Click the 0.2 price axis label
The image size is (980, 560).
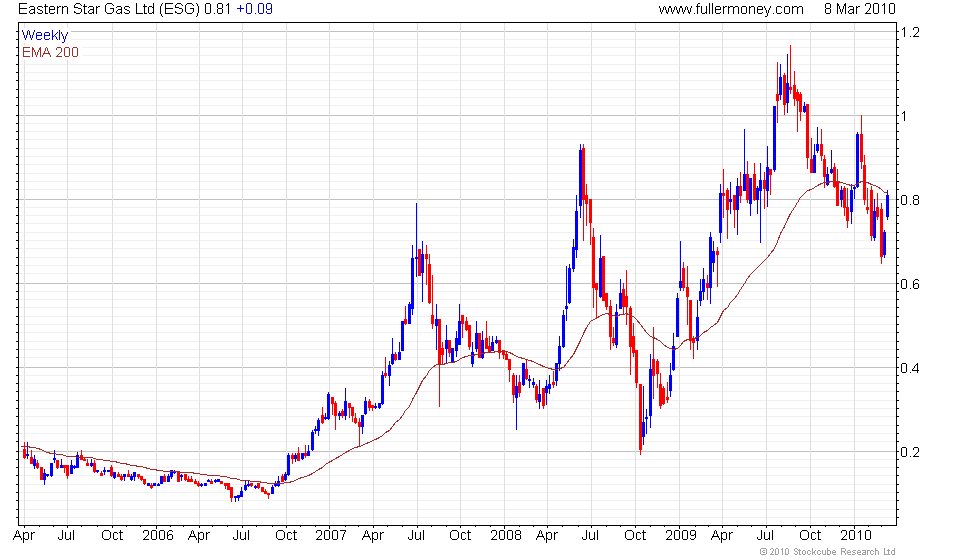[x=910, y=452]
